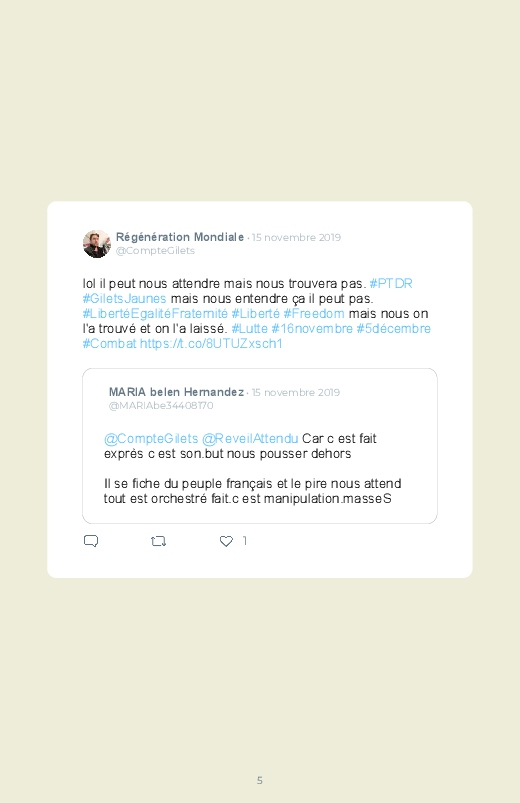Open the #GiletsJaunes hashtag
Screen dimensions: 520x803
click(x=124, y=299)
